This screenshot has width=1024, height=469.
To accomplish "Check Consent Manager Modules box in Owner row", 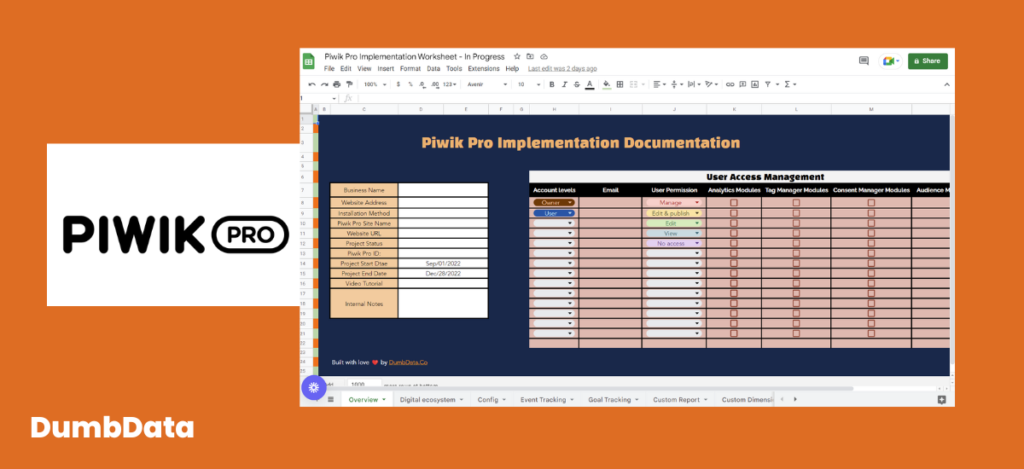I will pos(871,203).
